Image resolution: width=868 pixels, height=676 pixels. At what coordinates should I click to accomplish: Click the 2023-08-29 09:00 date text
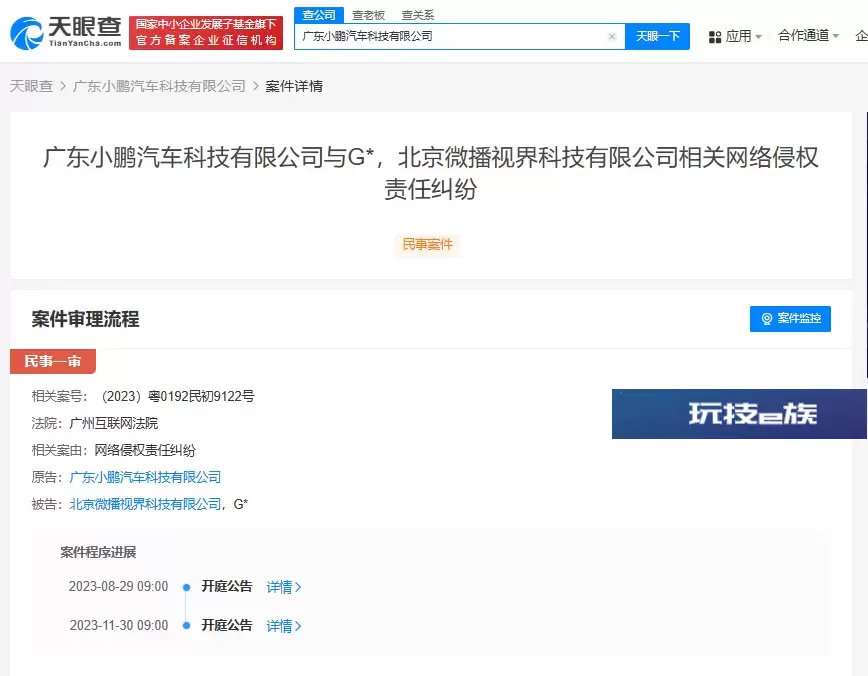[x=118, y=586]
